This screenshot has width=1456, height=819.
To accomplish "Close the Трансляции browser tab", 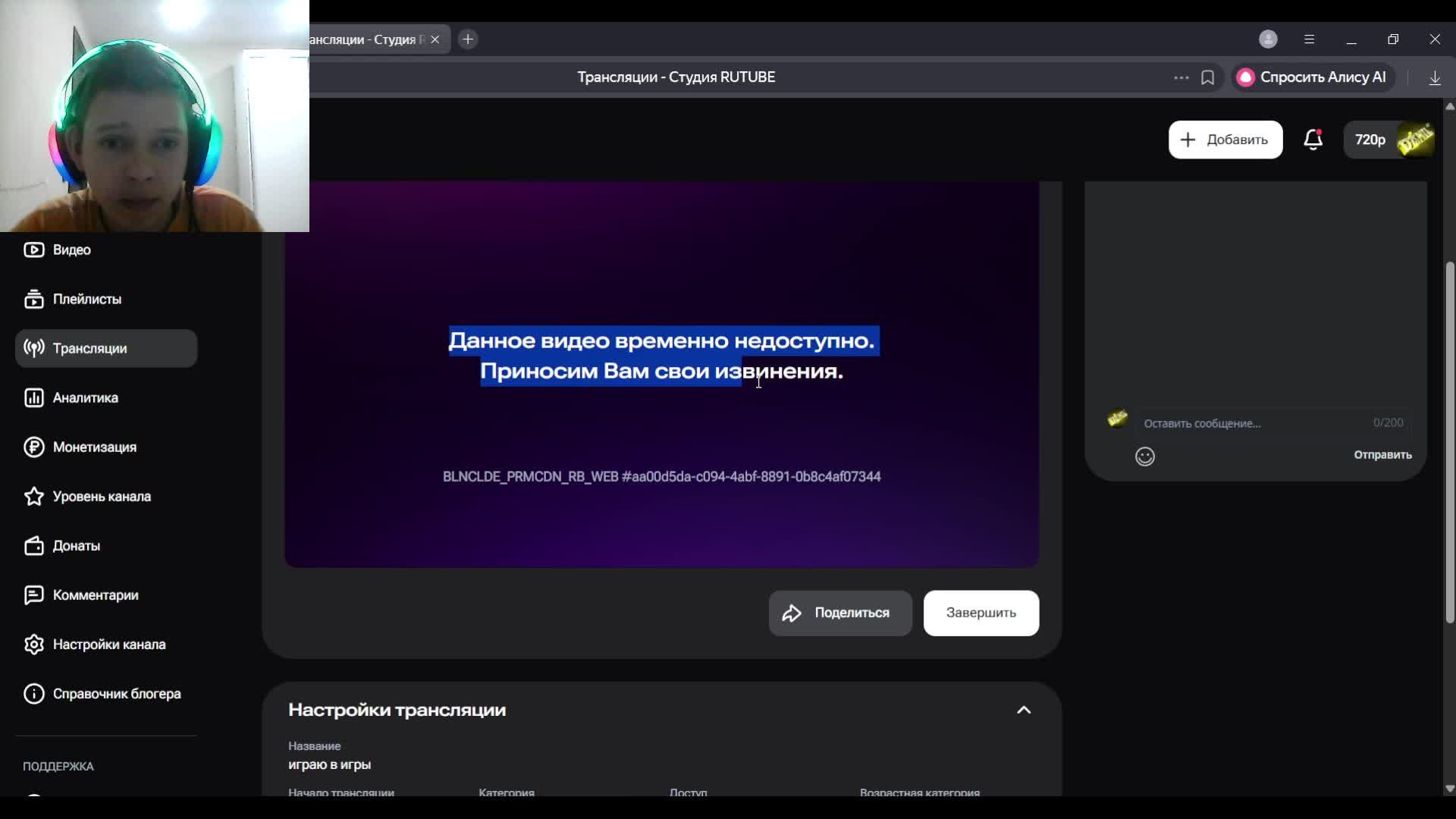I will click(x=435, y=39).
